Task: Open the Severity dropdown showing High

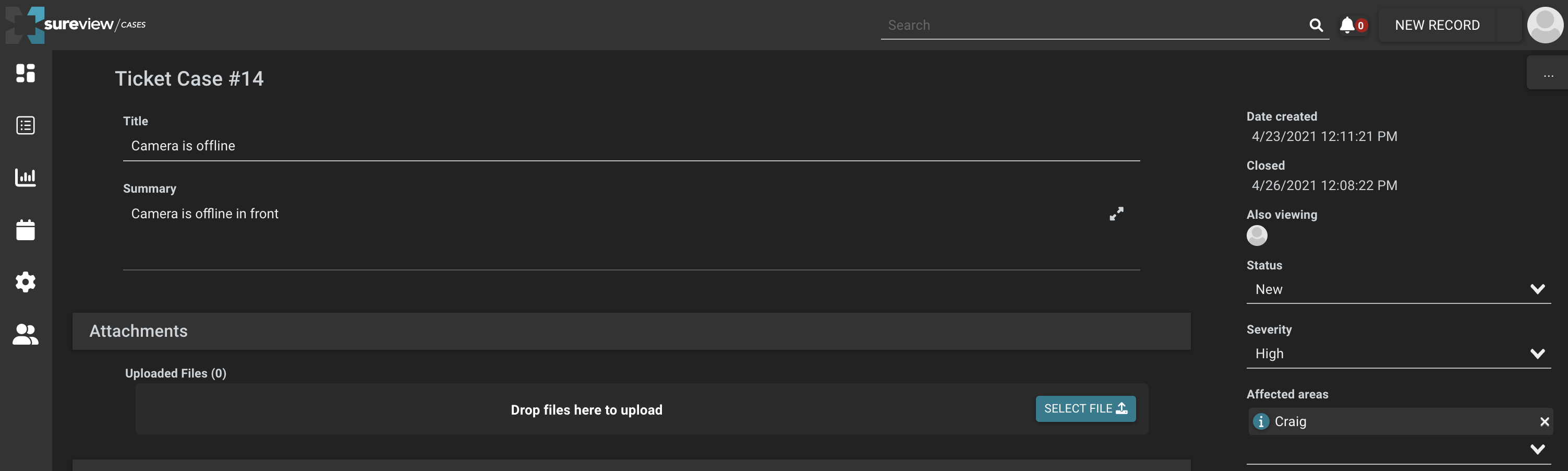Action: (1539, 353)
